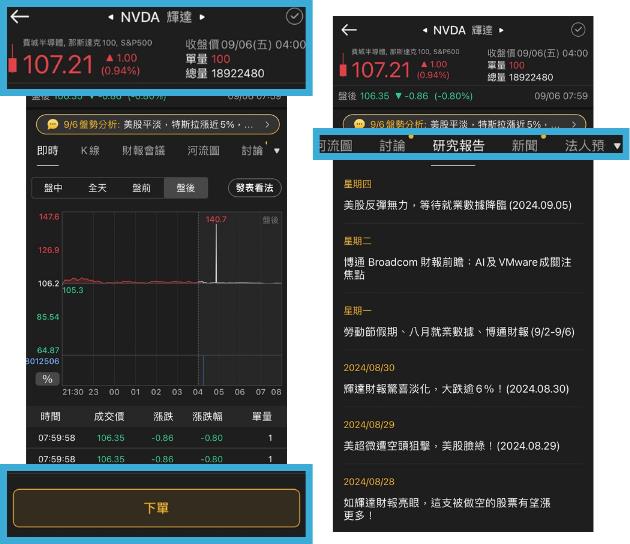
Task: Open 討論 tab in right screen
Action: (x=392, y=145)
